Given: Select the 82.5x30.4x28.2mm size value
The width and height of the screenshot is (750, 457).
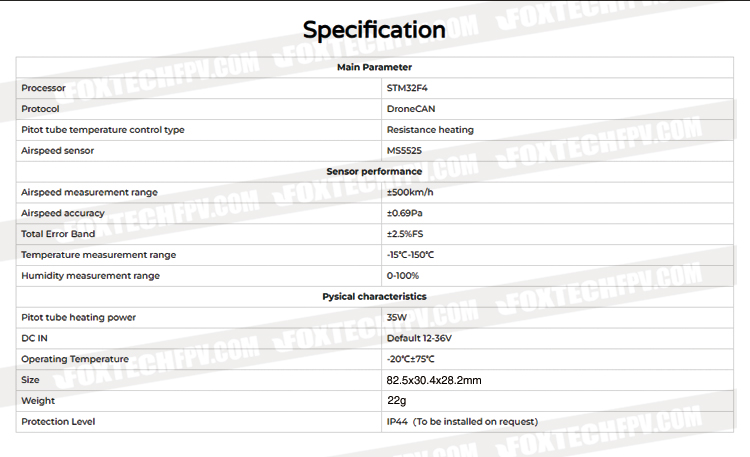Looking at the screenshot, I should tap(434, 380).
